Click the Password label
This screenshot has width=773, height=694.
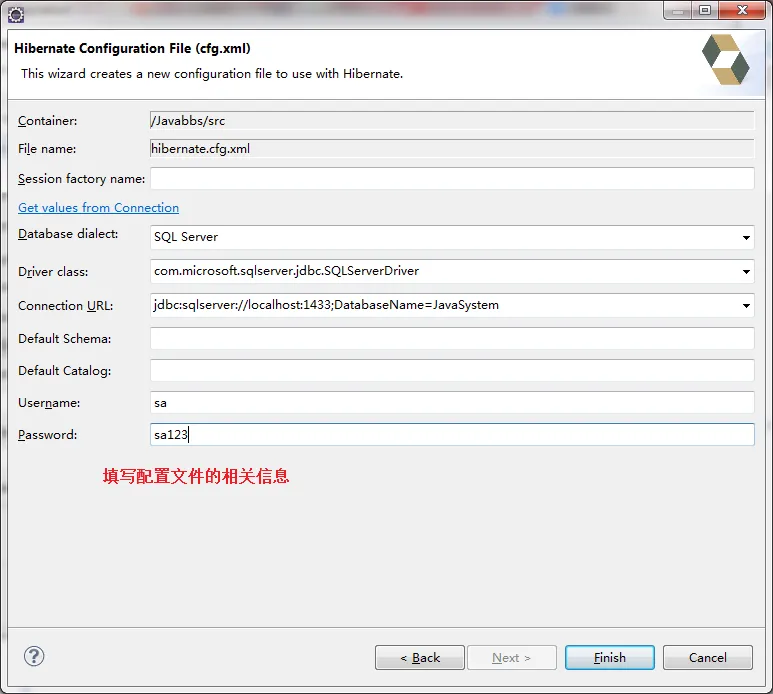[x=47, y=435]
